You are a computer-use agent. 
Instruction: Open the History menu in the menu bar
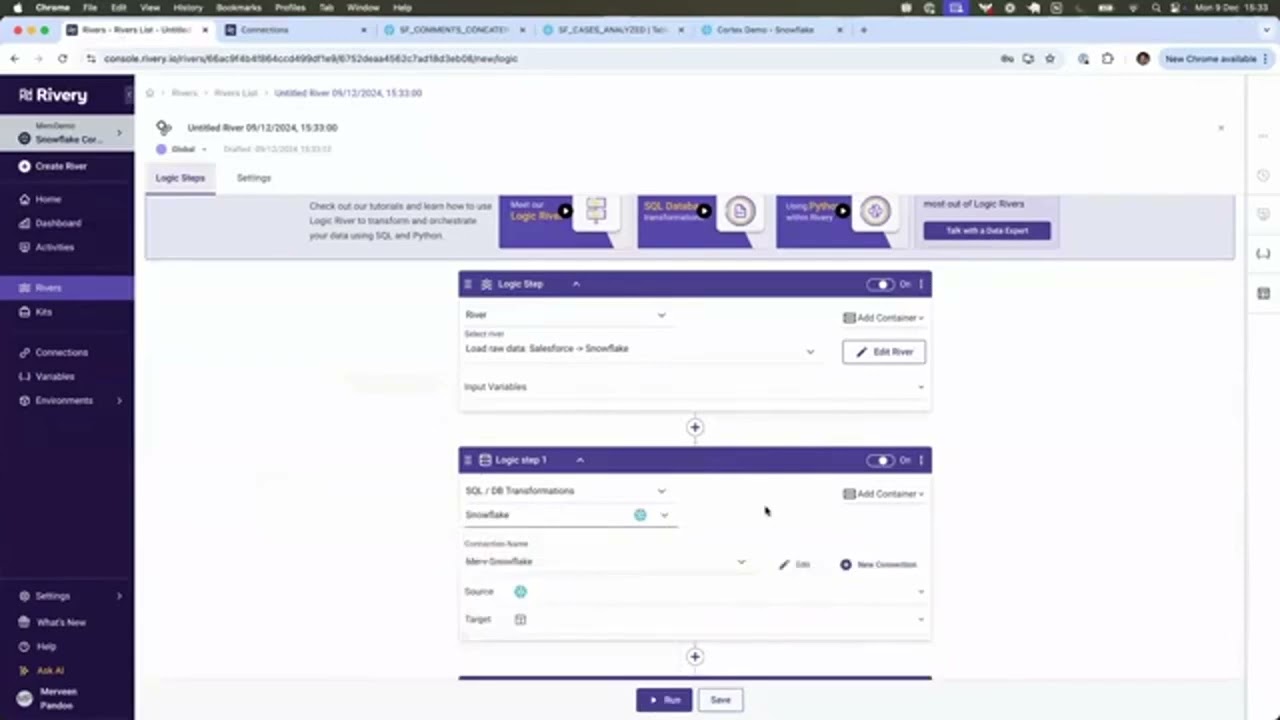[x=187, y=7]
